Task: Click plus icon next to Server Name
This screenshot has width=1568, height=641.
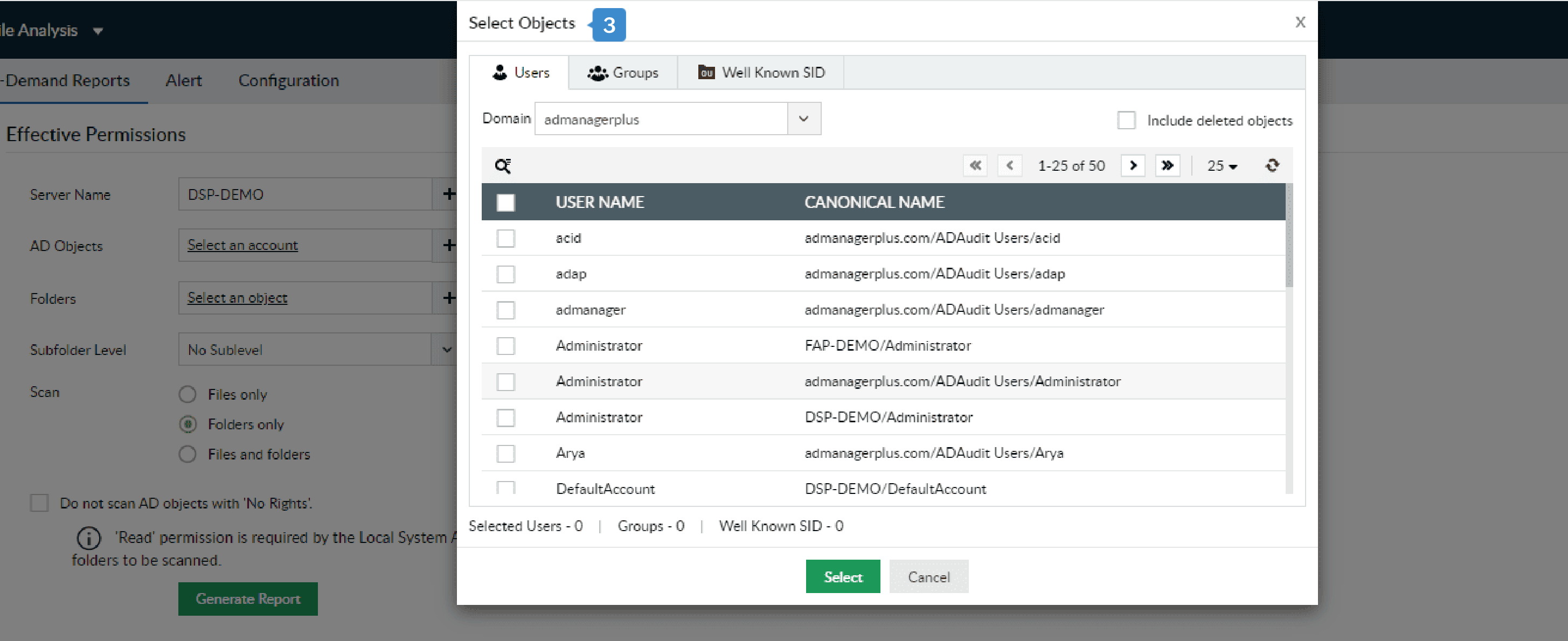Action: [x=449, y=194]
